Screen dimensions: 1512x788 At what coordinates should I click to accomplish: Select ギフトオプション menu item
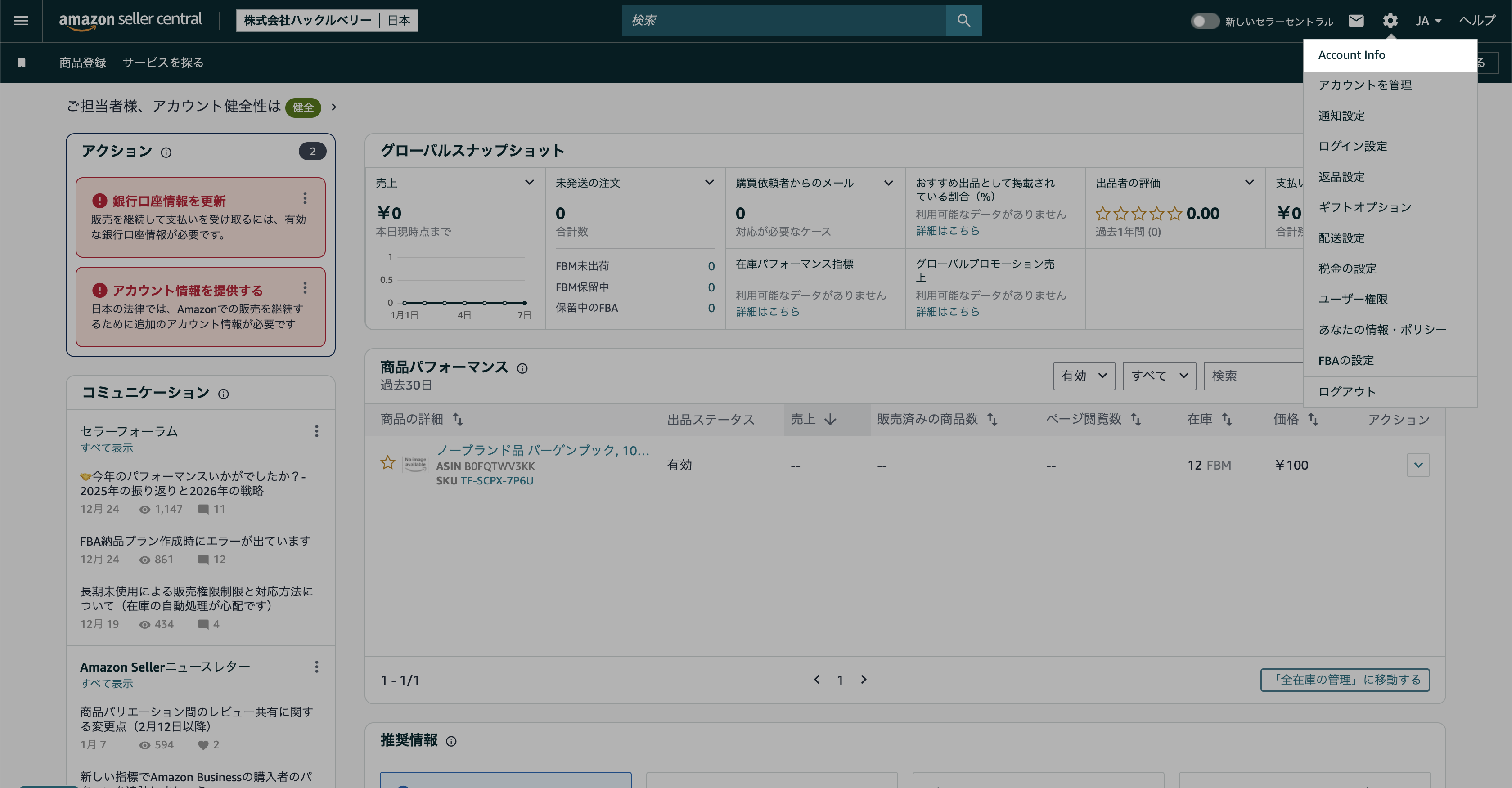pyautogui.click(x=1390, y=207)
